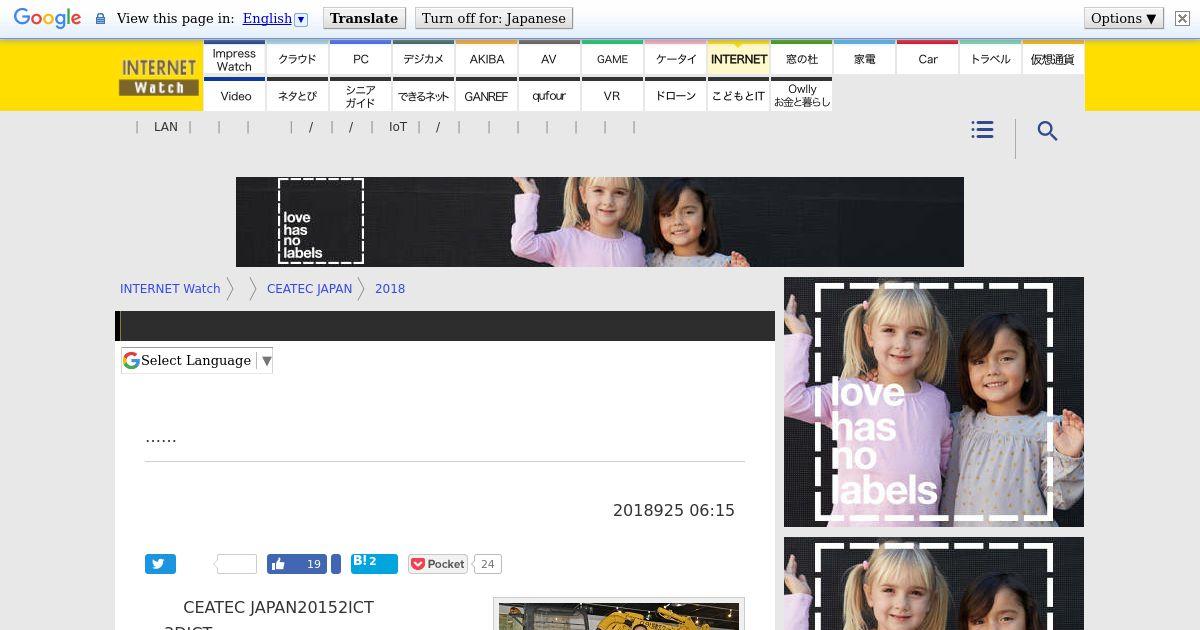1200x630 pixels.
Task: Open the GANREF tab
Action: tap(486, 95)
